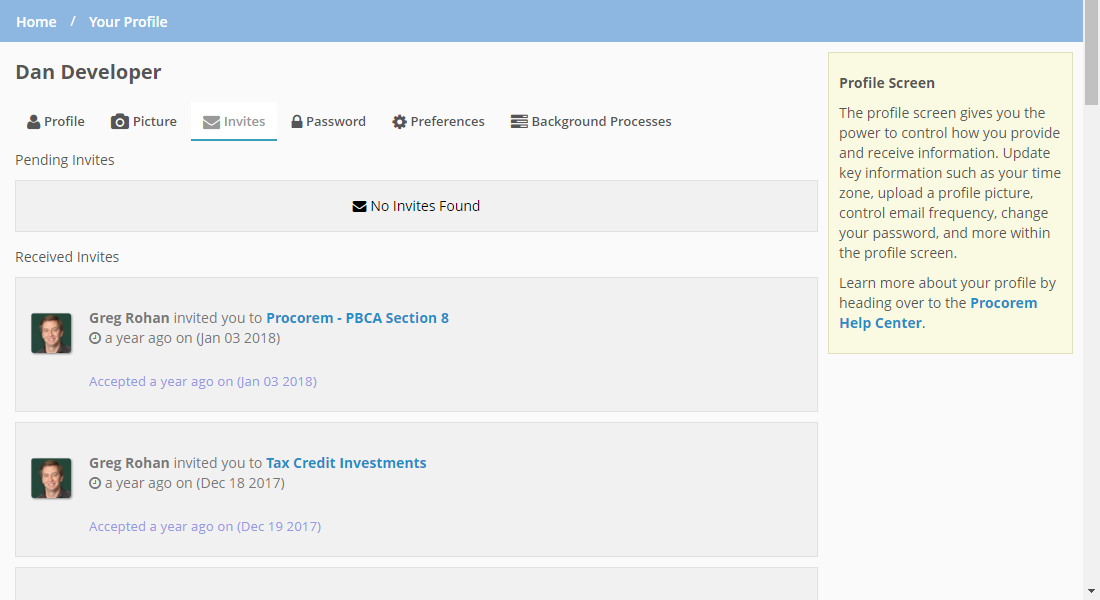This screenshot has height=600, width=1100.
Task: Click the envelope icon beside No Invites Found
Action: click(x=359, y=206)
